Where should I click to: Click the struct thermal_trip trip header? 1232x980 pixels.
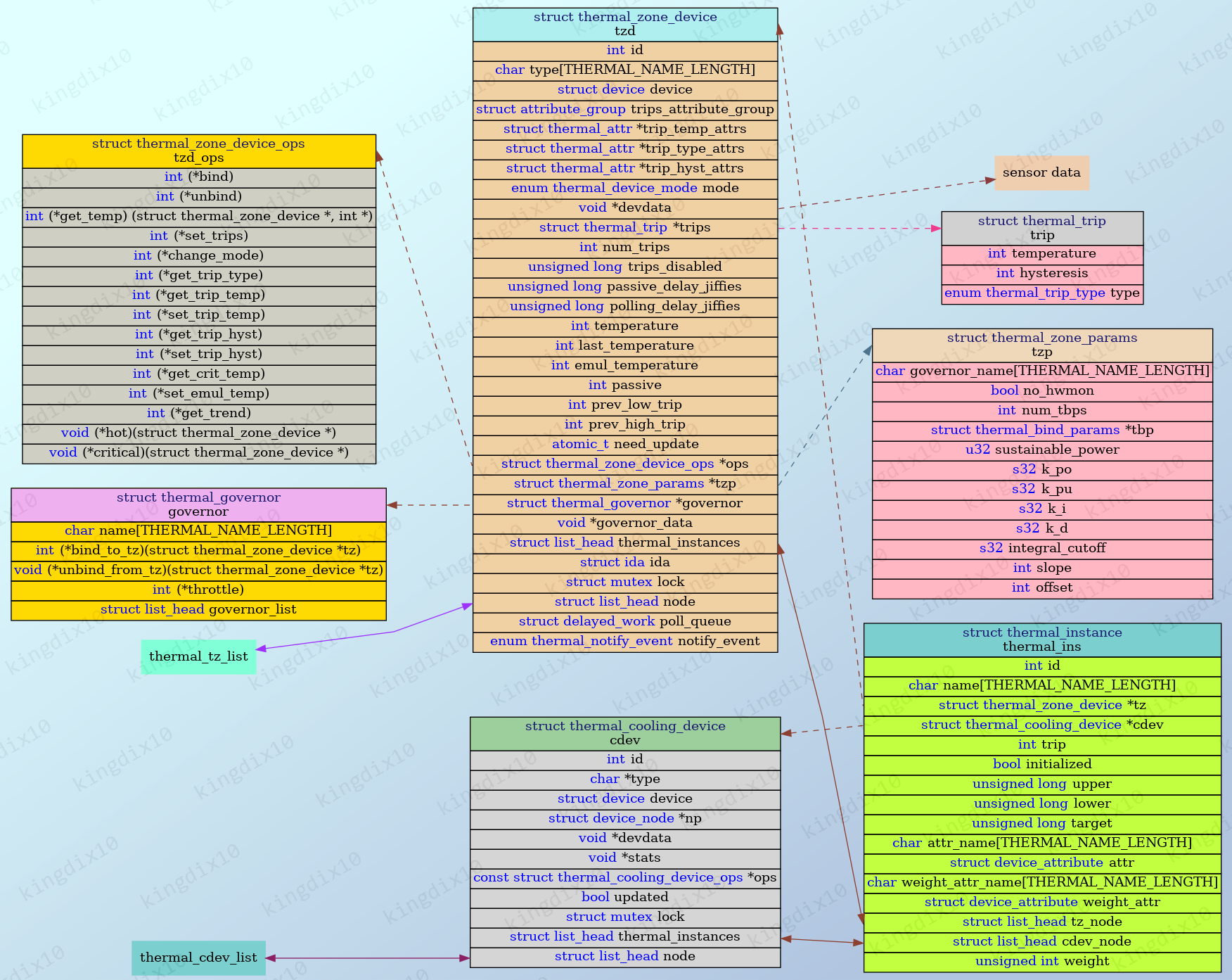1041,228
